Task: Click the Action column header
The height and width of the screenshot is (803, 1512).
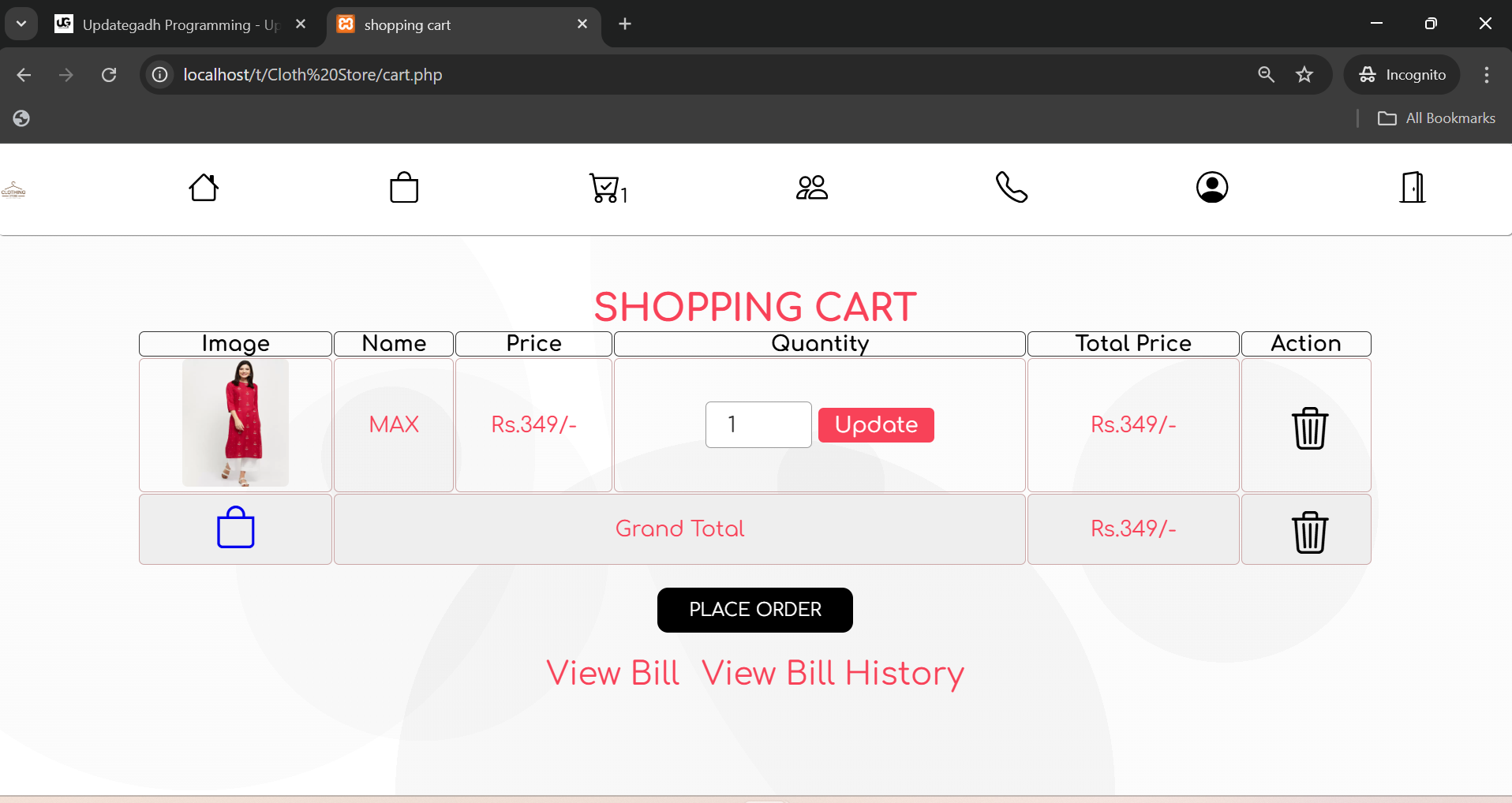Action: [x=1306, y=344]
